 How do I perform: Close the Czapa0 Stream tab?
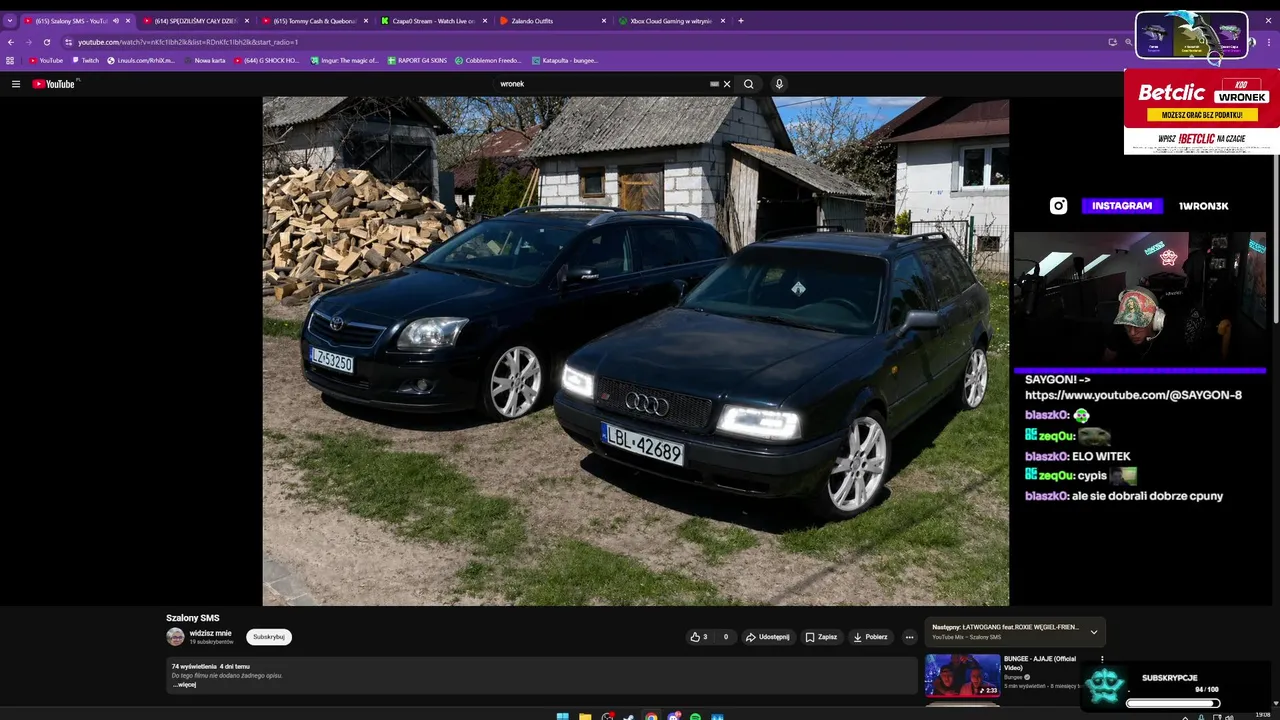(485, 21)
